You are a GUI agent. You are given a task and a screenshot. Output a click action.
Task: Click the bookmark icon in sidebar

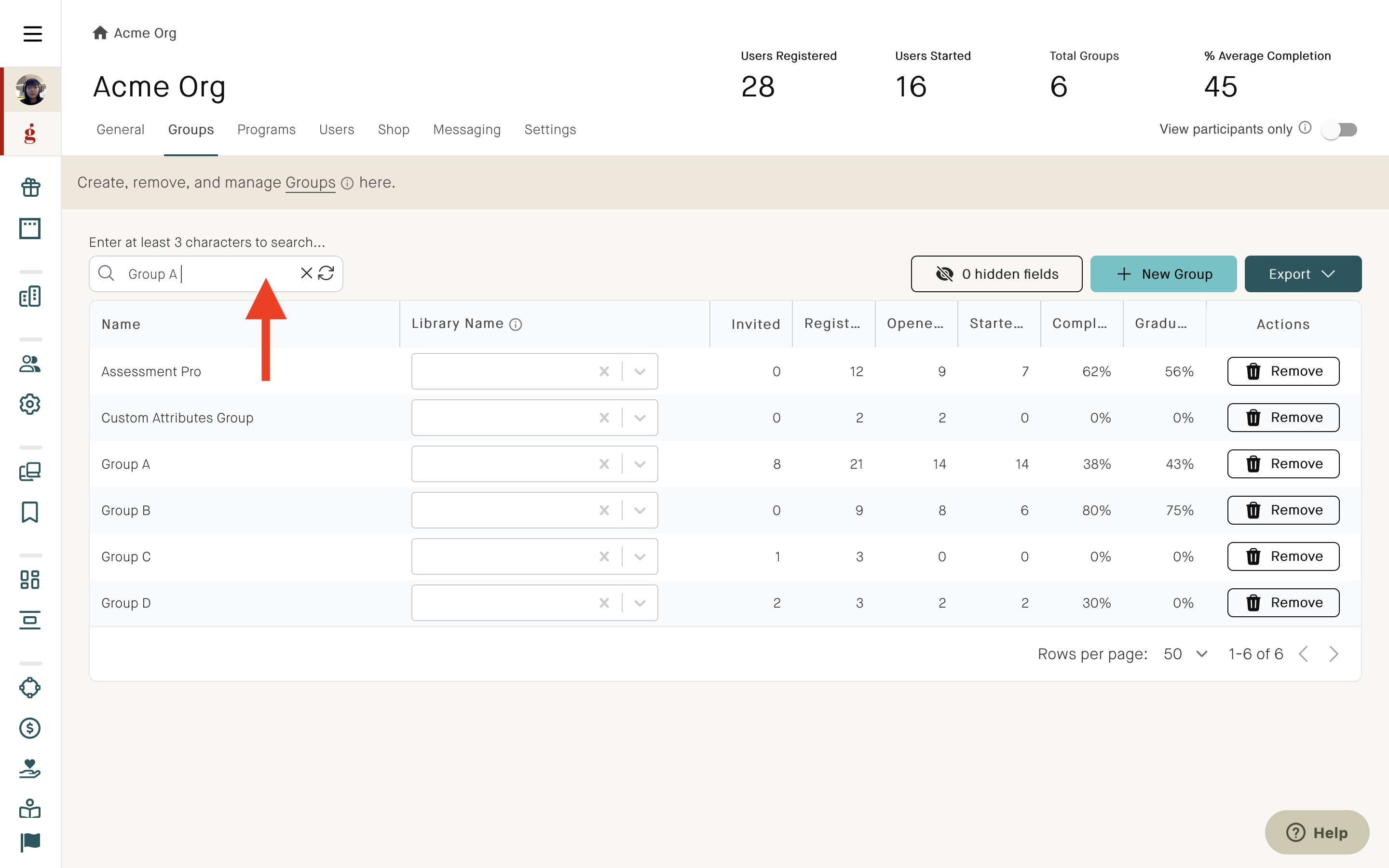pyautogui.click(x=30, y=512)
